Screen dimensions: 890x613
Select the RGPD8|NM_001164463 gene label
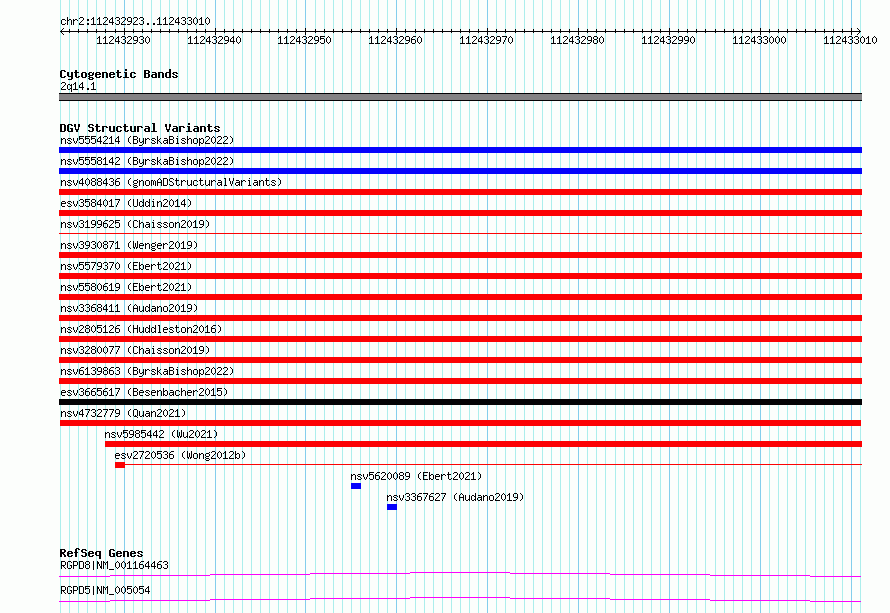[114, 565]
